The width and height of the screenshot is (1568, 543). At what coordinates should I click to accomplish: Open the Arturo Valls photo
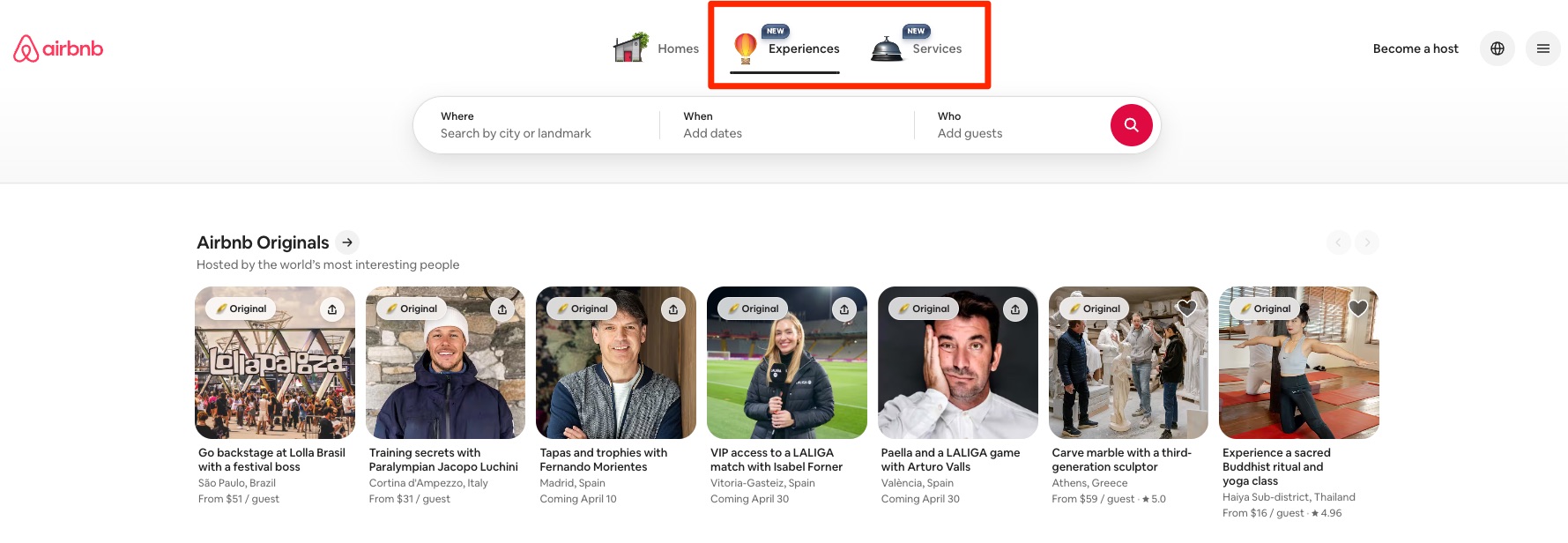coord(958,362)
